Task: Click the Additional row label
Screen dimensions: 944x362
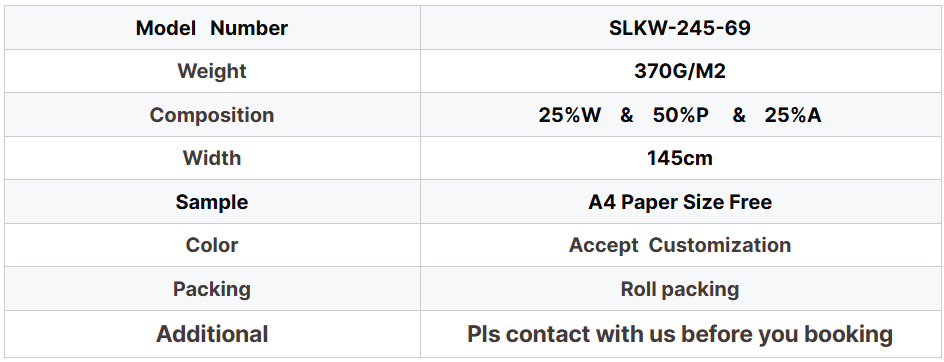Action: (212, 334)
